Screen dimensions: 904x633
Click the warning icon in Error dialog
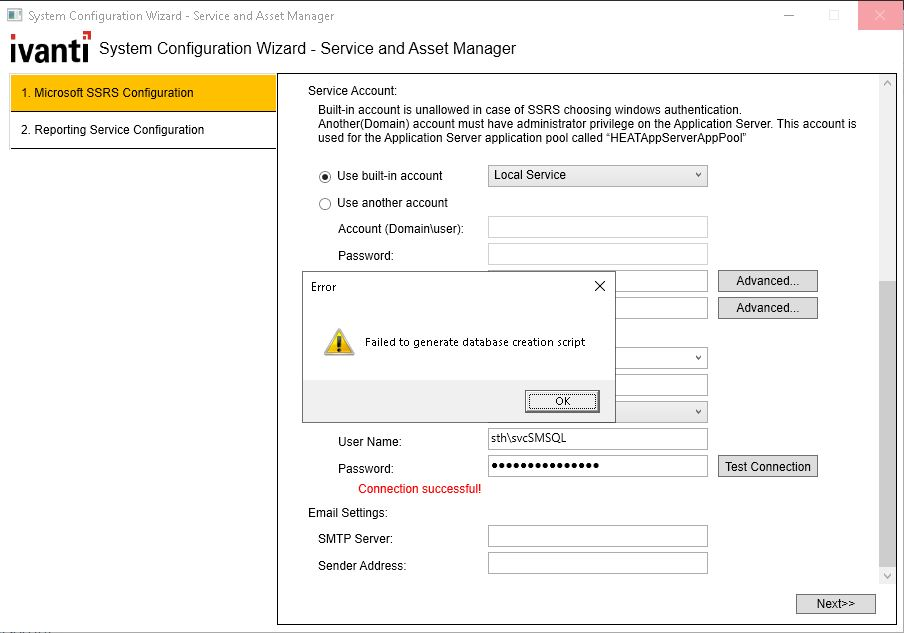339,342
